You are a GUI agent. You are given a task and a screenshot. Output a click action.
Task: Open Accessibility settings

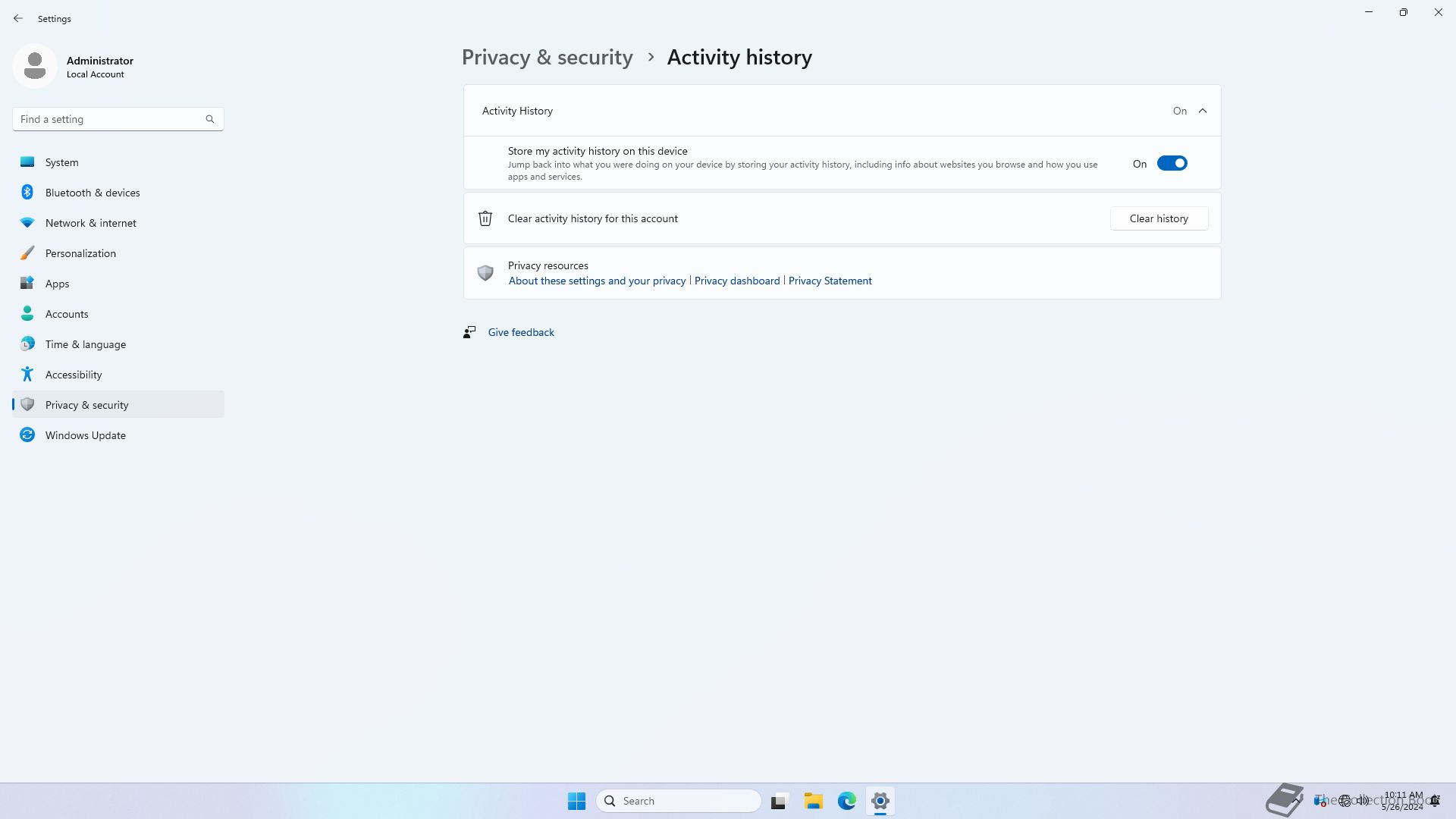click(x=73, y=375)
